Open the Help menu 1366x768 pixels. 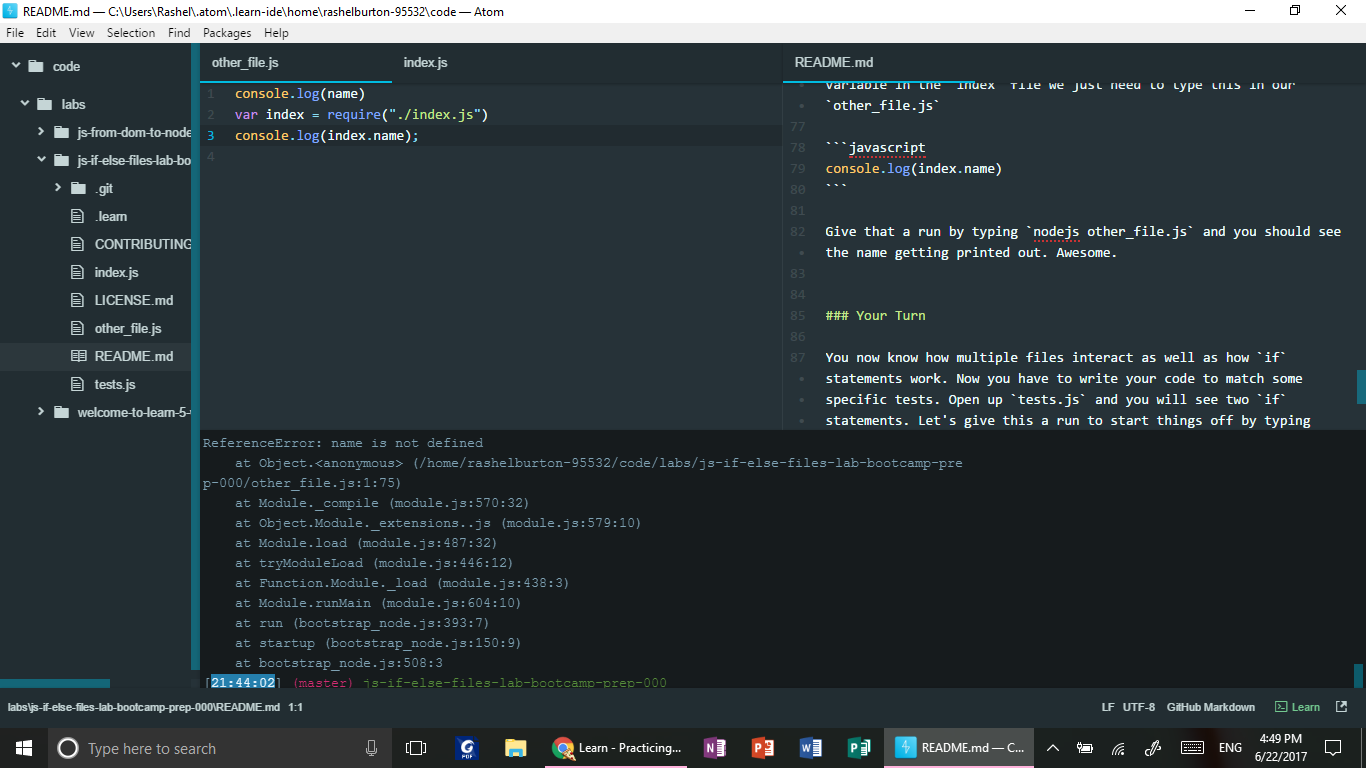pos(276,33)
